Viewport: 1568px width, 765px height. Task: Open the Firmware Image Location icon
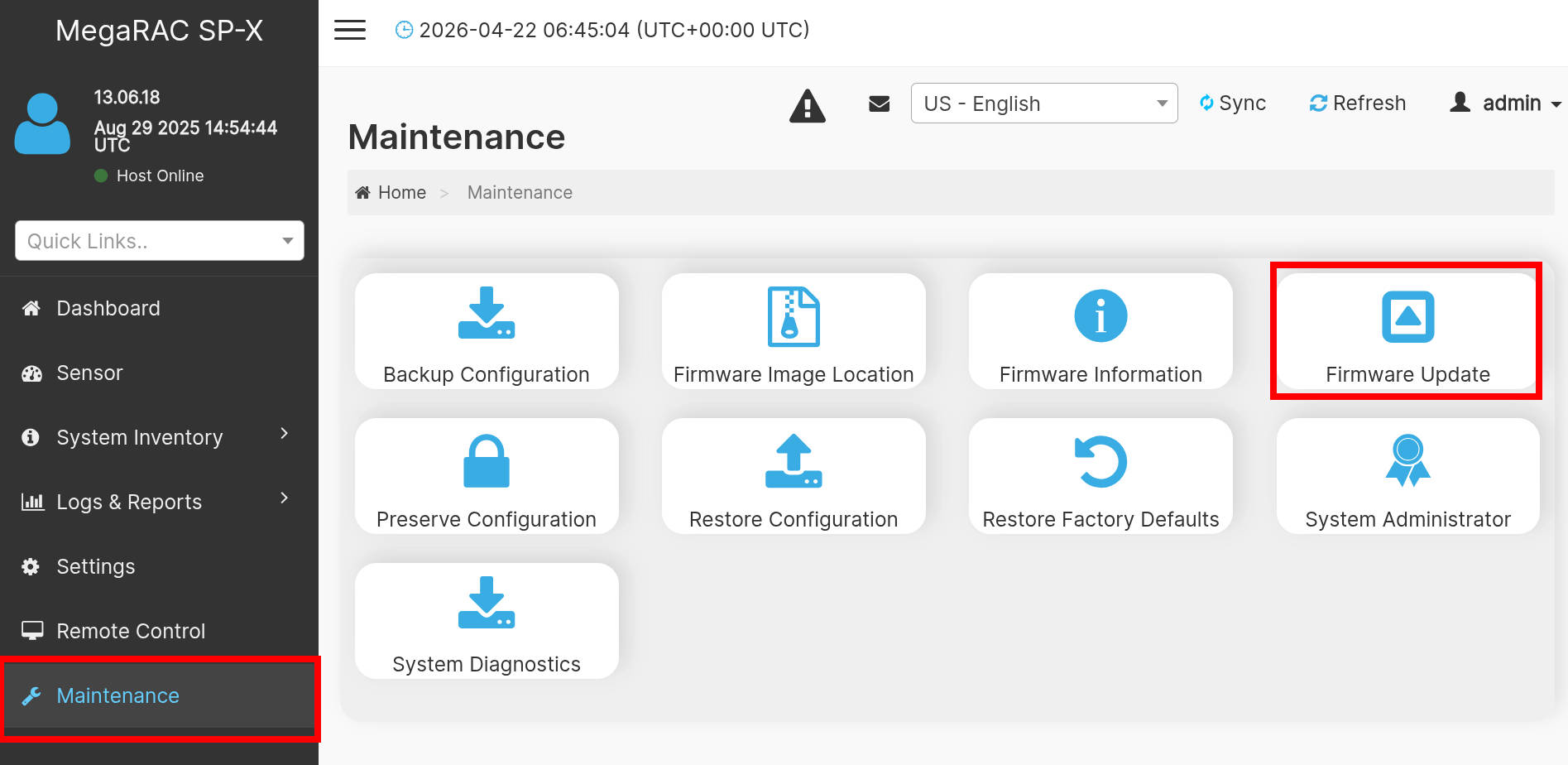point(794,316)
